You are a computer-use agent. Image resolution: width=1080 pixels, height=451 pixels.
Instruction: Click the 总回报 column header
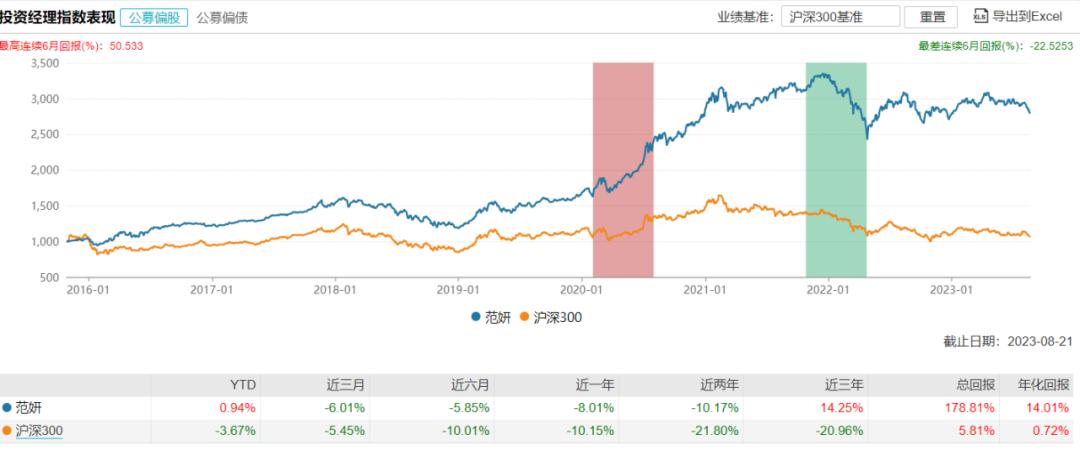pos(967,385)
